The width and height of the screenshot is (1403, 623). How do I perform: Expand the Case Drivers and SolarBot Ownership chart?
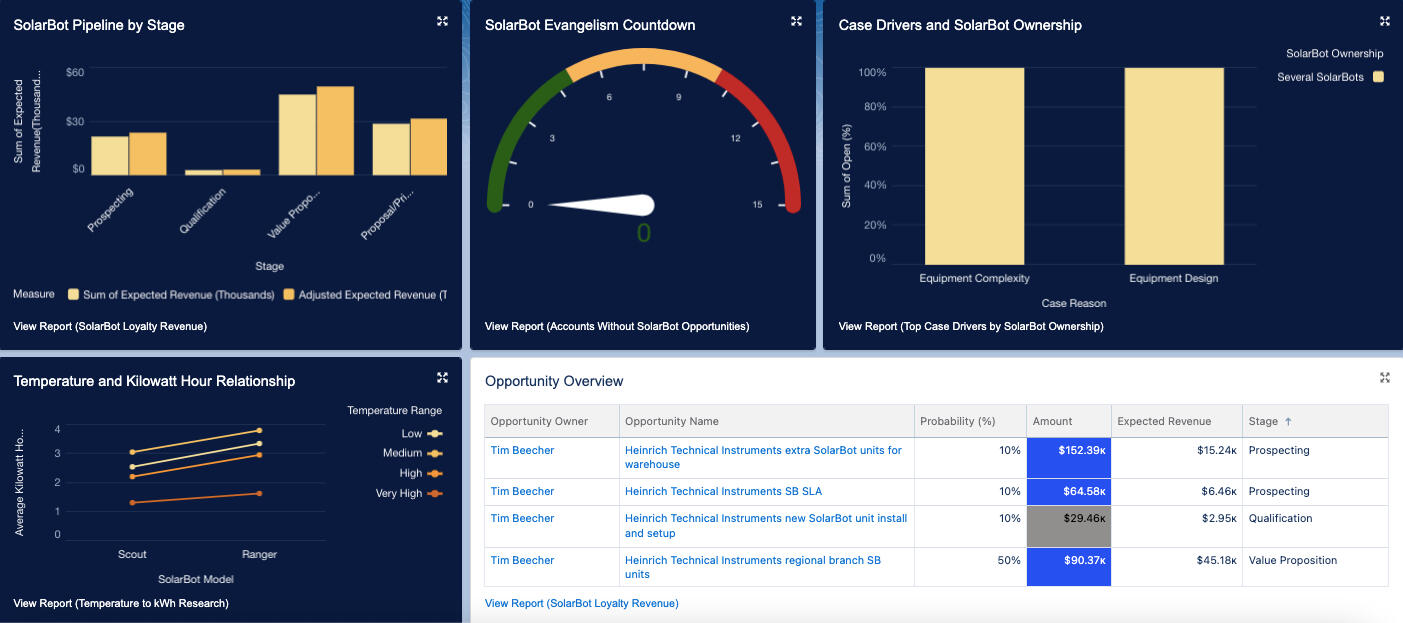pos(1385,21)
